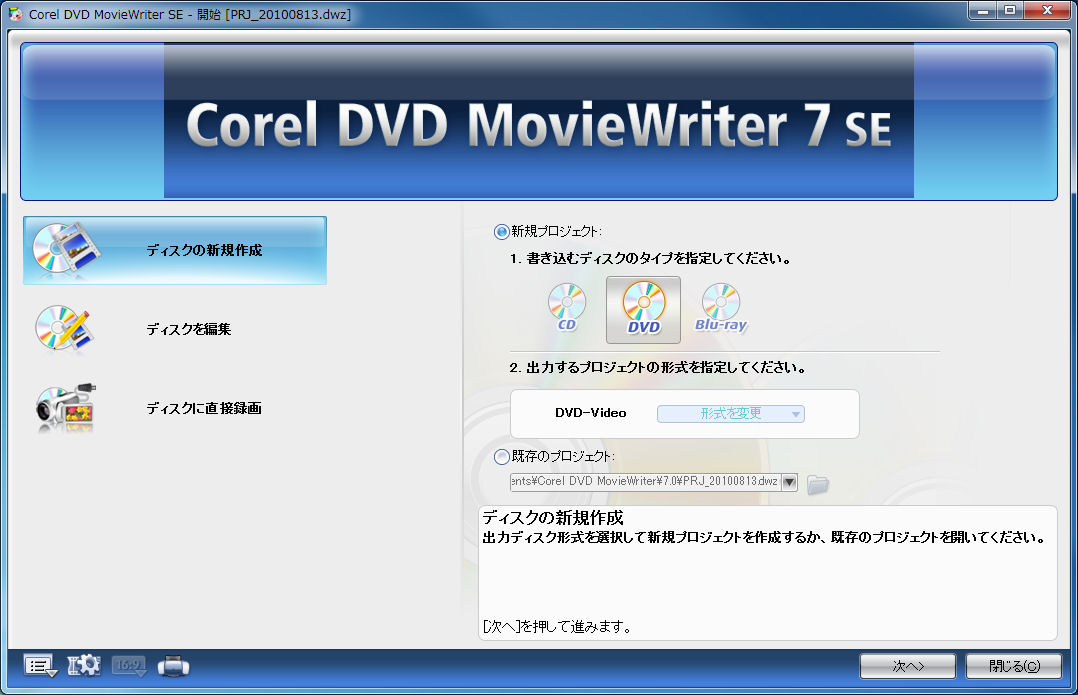Browse for project with folder icon
This screenshot has width=1078, height=695.
817,484
